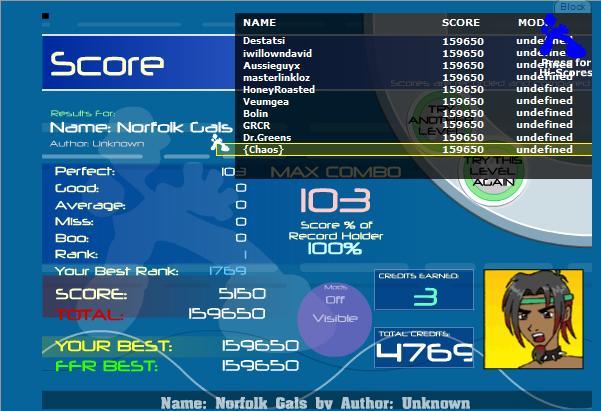Click the Max Combo 103 number
The width and height of the screenshot is (601, 411).
333,200
